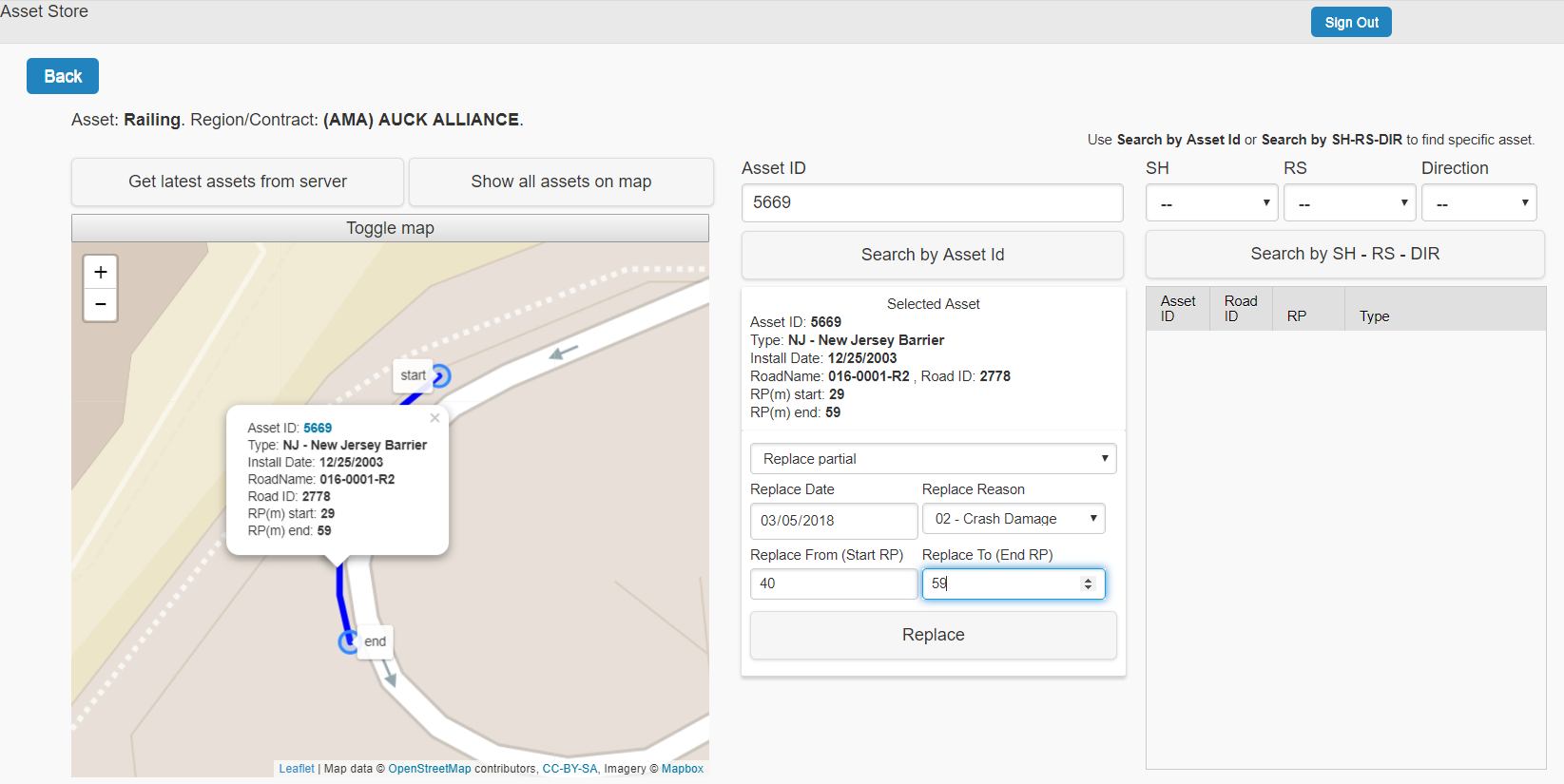This screenshot has height=784, width=1564.
Task: Open the Direction dropdown
Action: [1478, 203]
